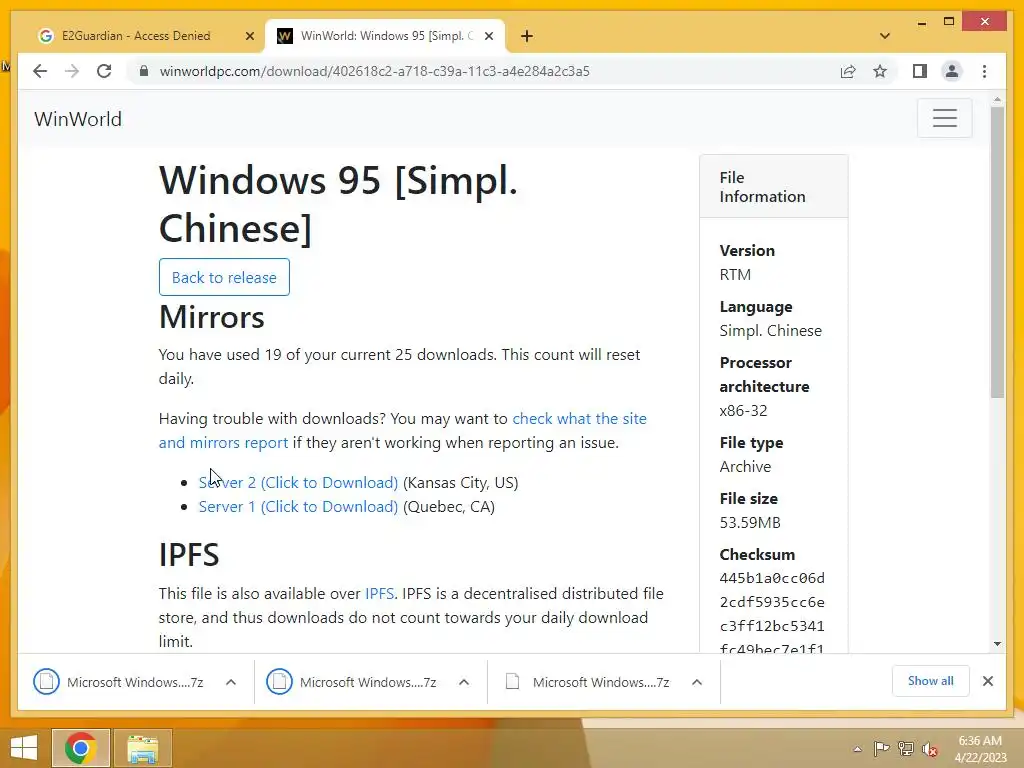Image resolution: width=1024 pixels, height=768 pixels.
Task: Select the checksum starting 445b1a0cc06d
Action: click(772, 614)
